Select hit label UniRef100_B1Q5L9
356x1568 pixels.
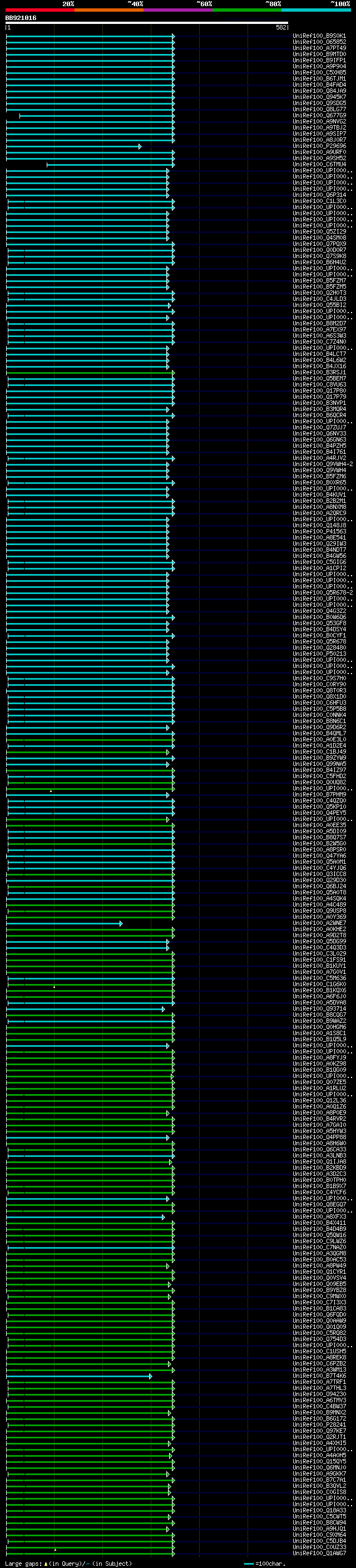click(319, 1040)
